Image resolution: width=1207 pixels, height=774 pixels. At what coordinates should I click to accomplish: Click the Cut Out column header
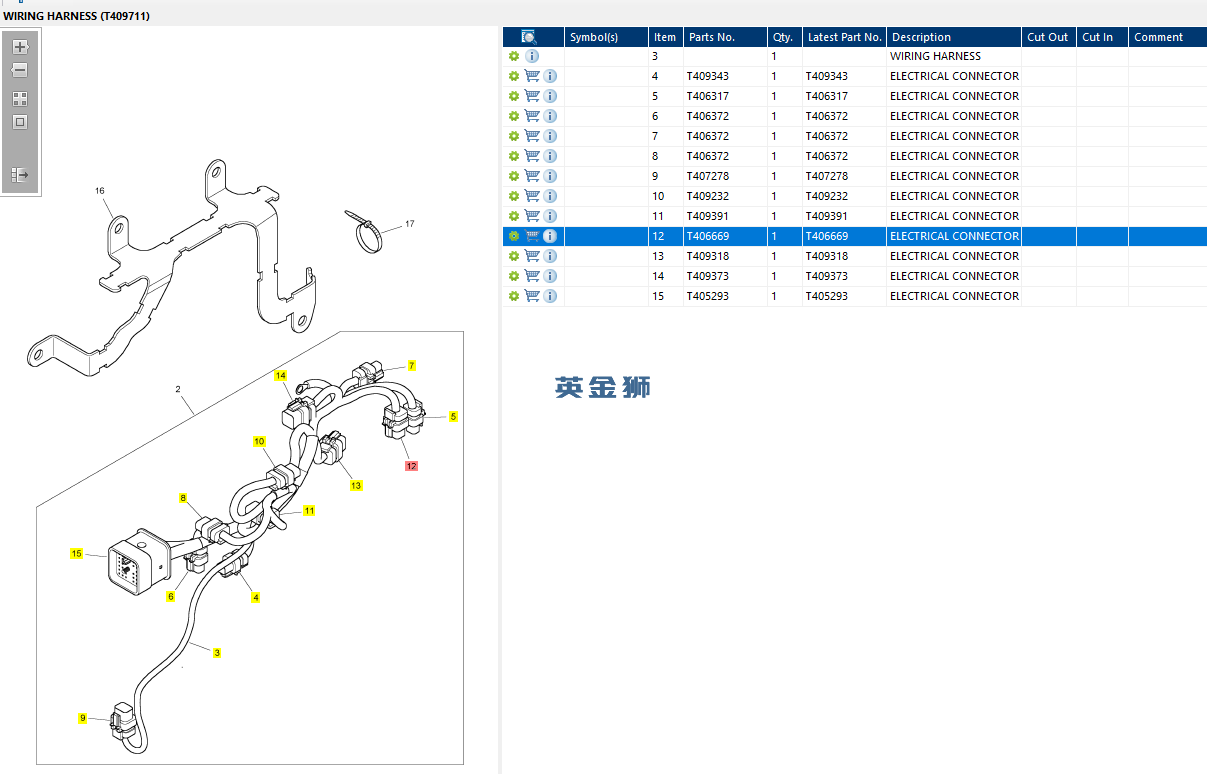pyautogui.click(x=1049, y=37)
